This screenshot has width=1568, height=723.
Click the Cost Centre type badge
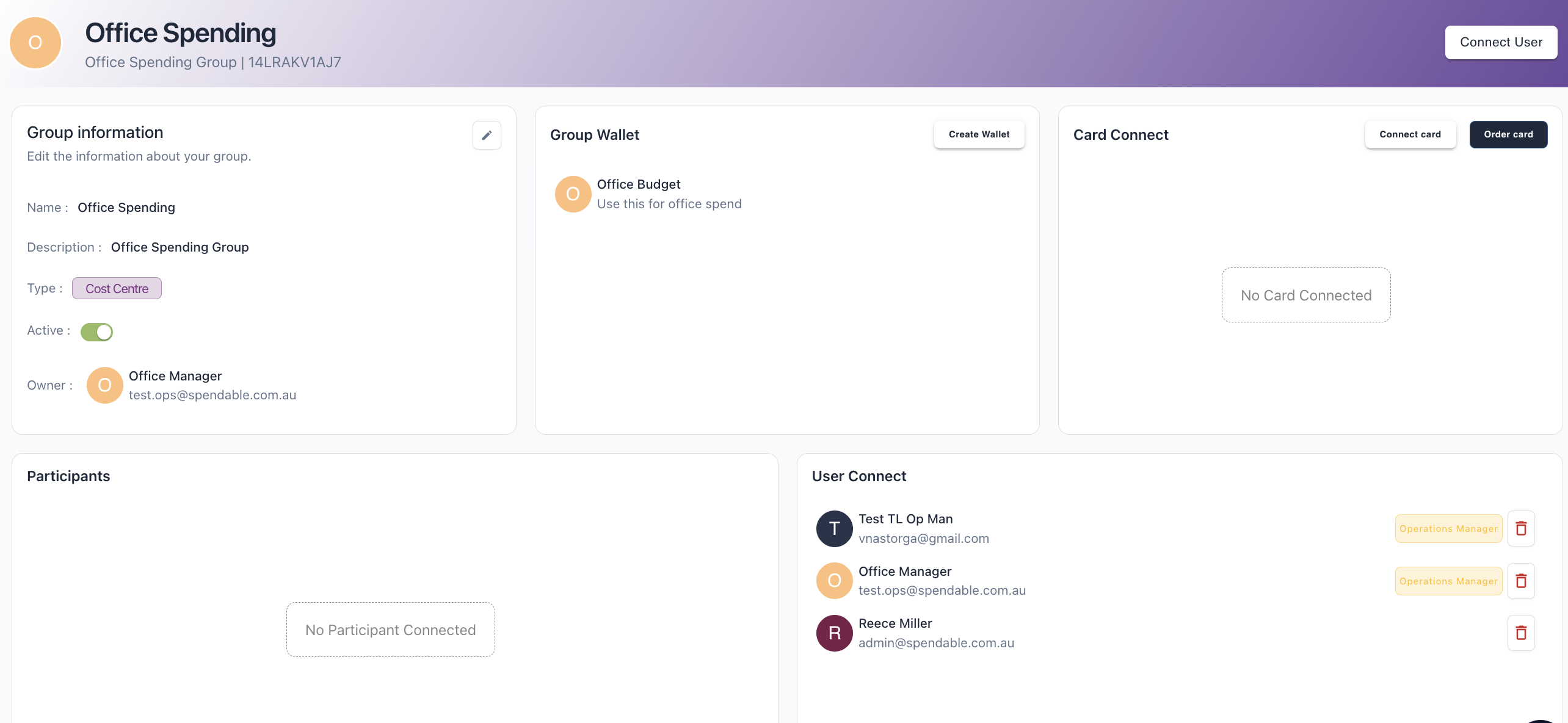[x=117, y=288]
